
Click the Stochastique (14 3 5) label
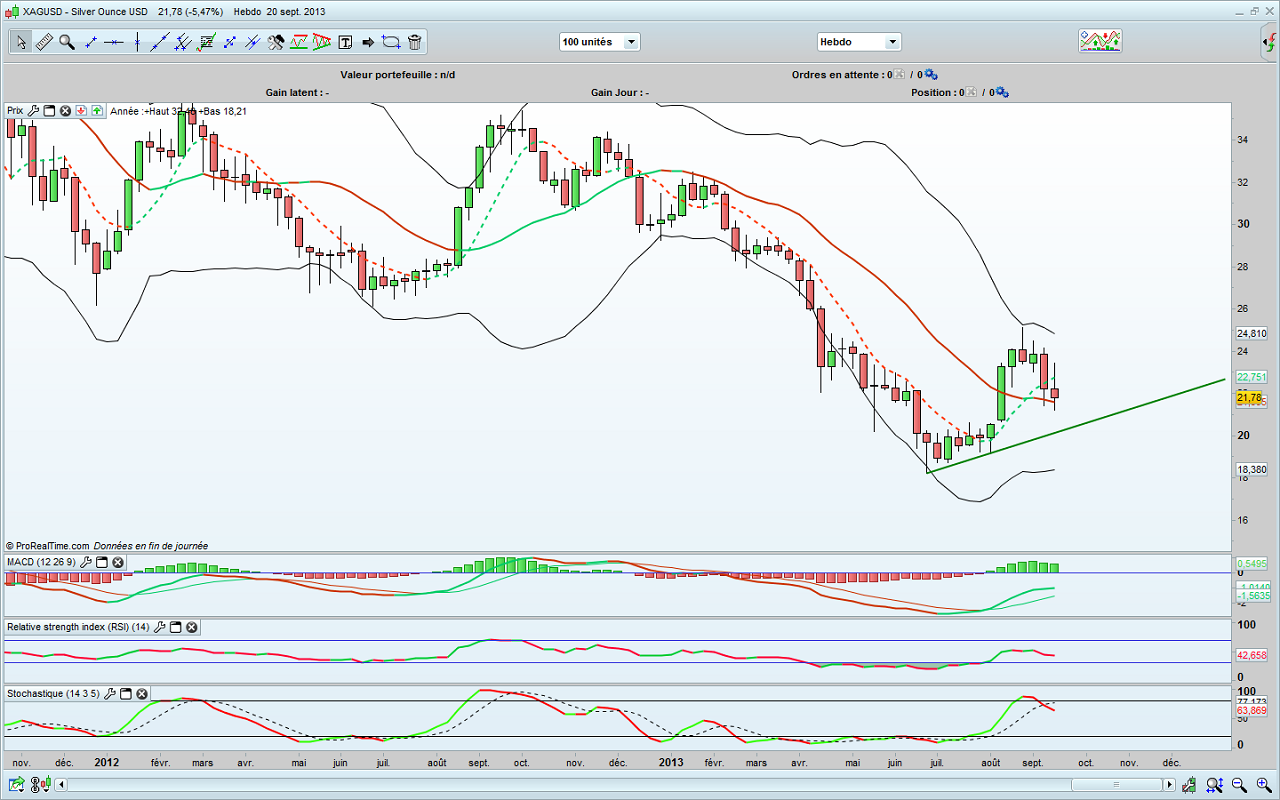[x=53, y=693]
